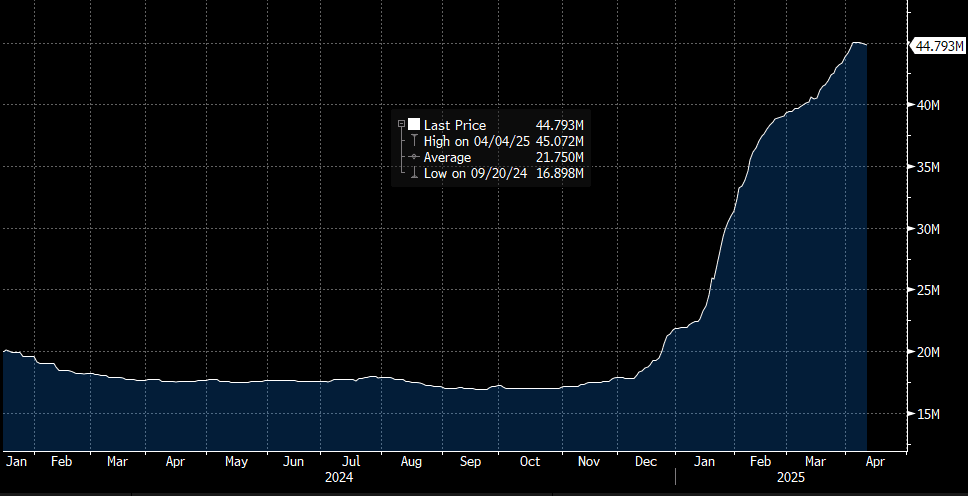968x496 pixels.
Task: Click the 45.072M high value in legend
Action: [560, 141]
